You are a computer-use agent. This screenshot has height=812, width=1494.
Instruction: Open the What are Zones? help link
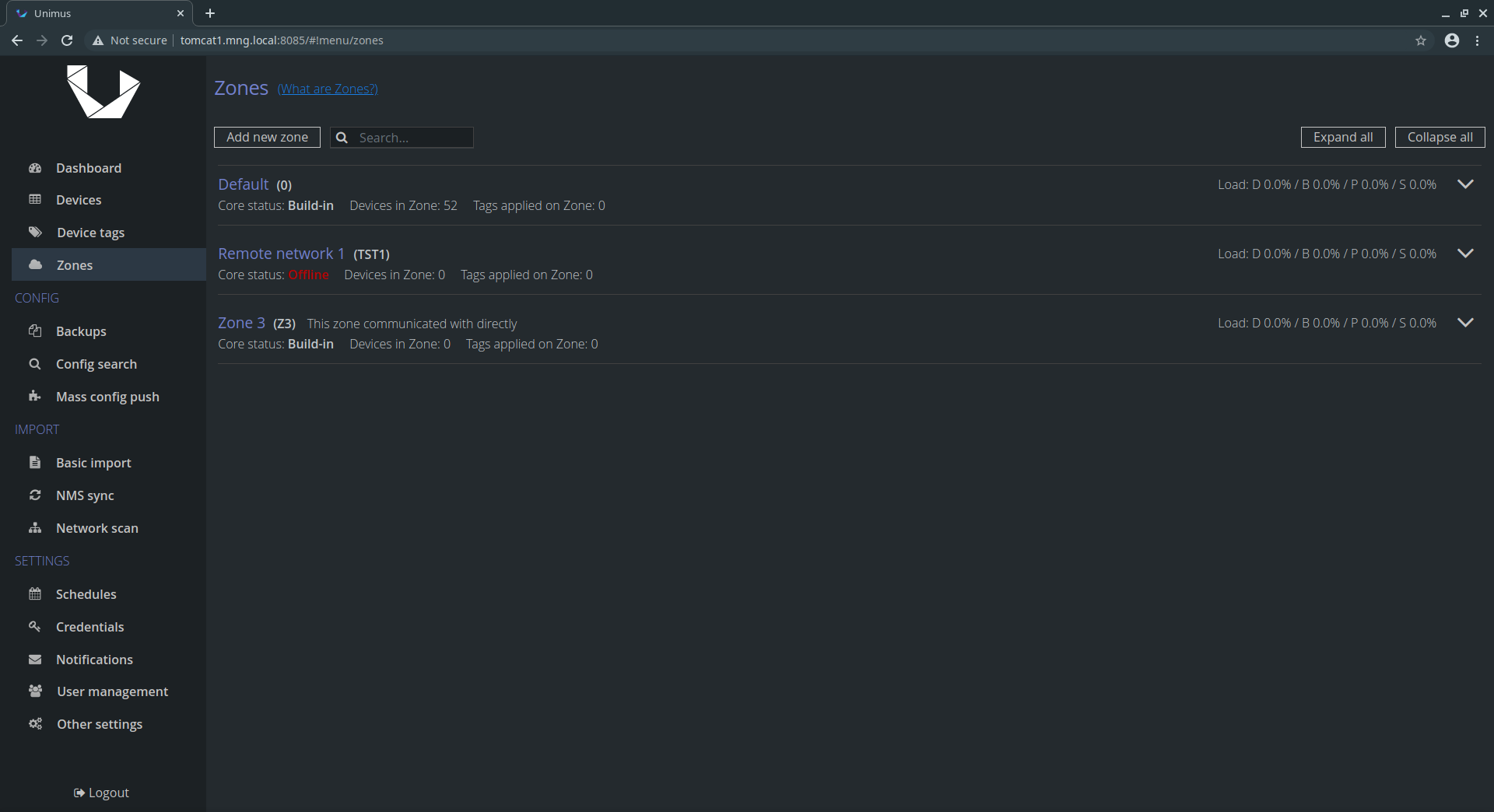pyautogui.click(x=328, y=89)
